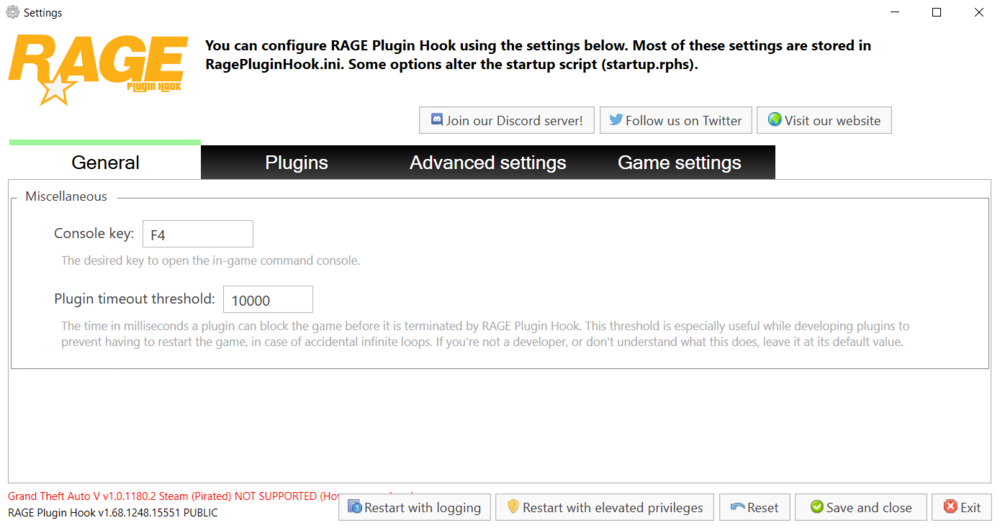Click the Settings gear icon in title bar
The image size is (1000, 528).
point(13,12)
